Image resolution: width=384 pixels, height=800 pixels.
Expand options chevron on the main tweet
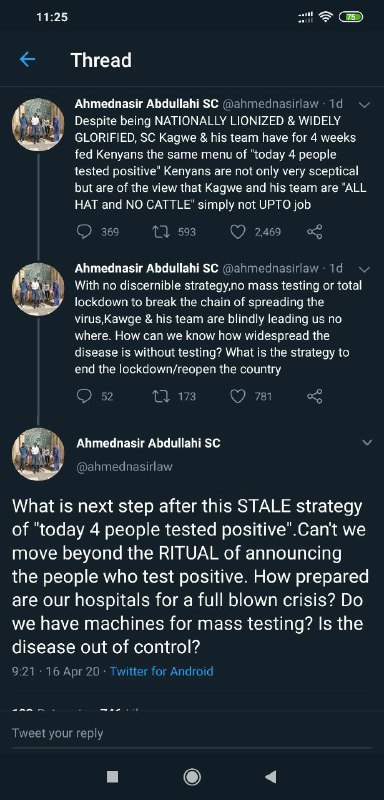point(367,443)
